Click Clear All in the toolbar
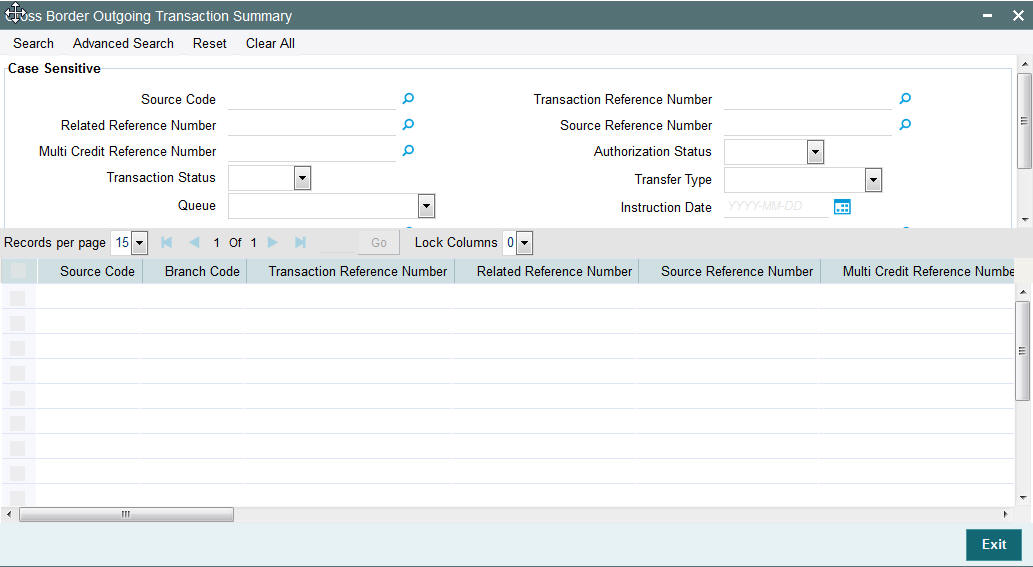 (x=270, y=43)
